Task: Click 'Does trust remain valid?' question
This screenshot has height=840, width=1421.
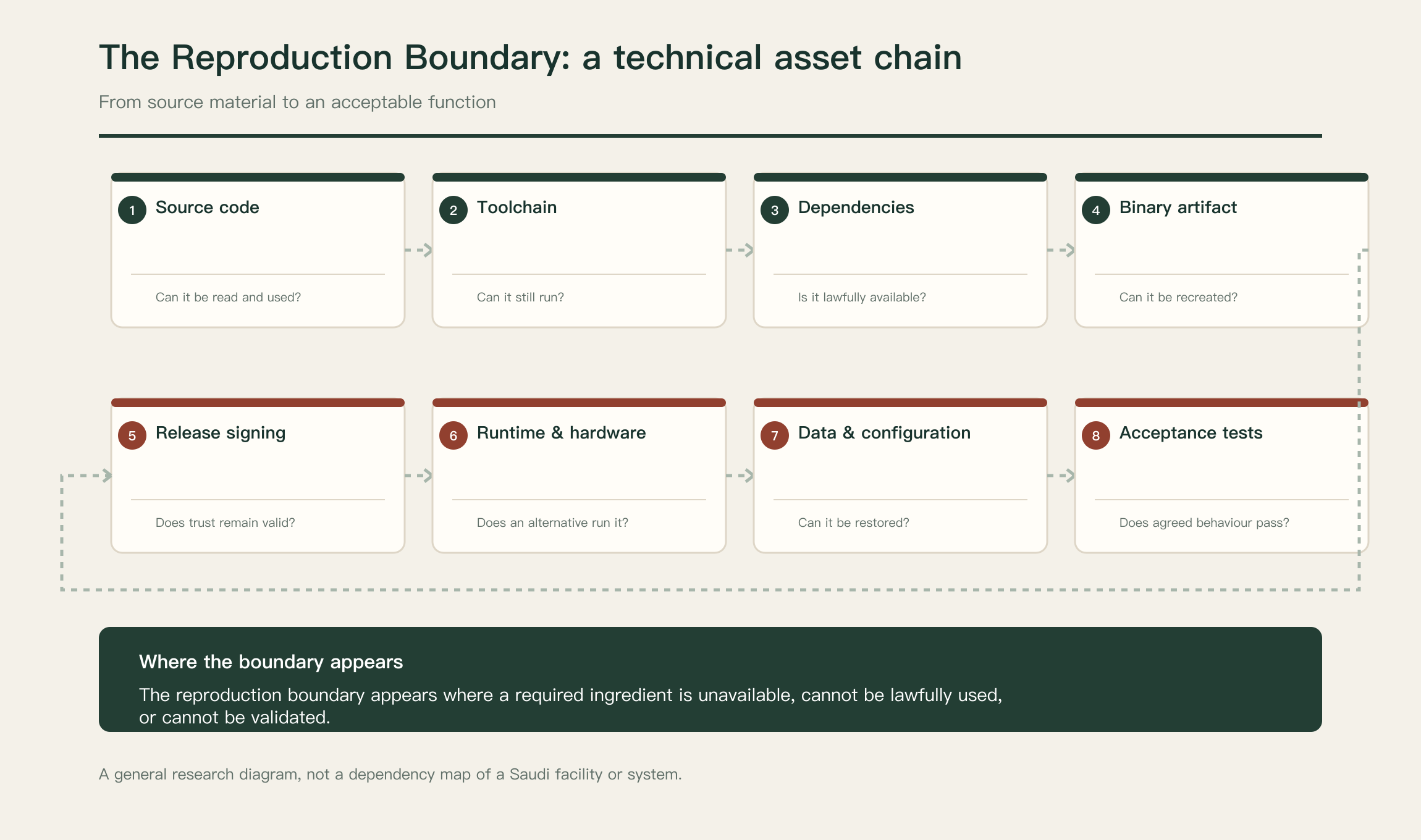Action: tap(226, 523)
